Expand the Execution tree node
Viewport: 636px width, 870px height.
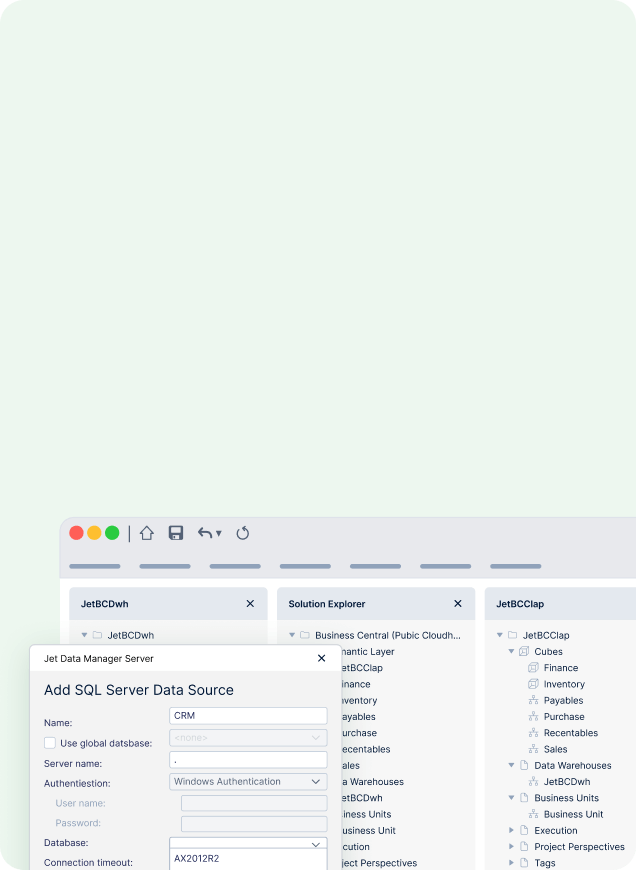point(511,831)
